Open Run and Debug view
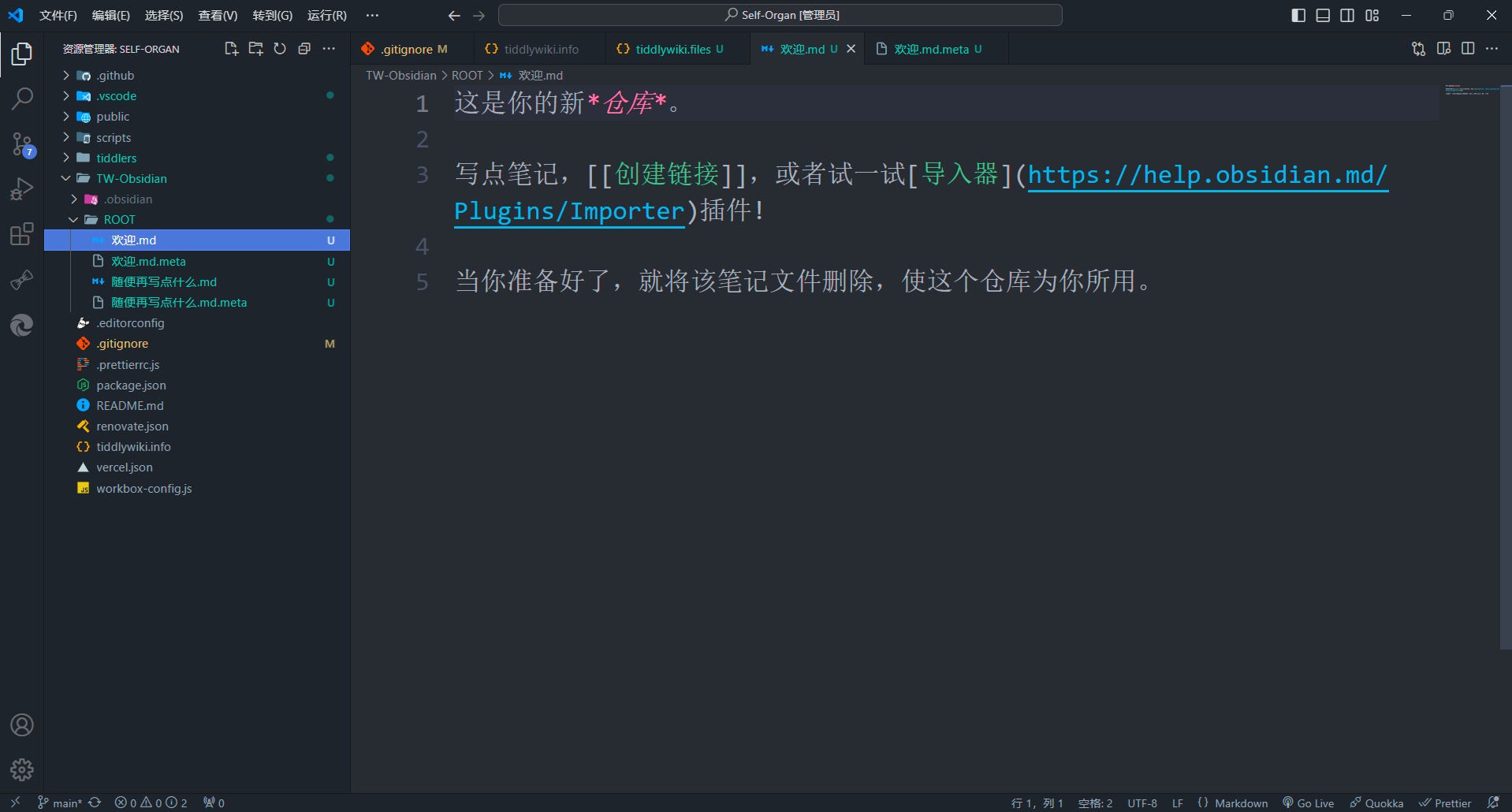 pos(22,189)
